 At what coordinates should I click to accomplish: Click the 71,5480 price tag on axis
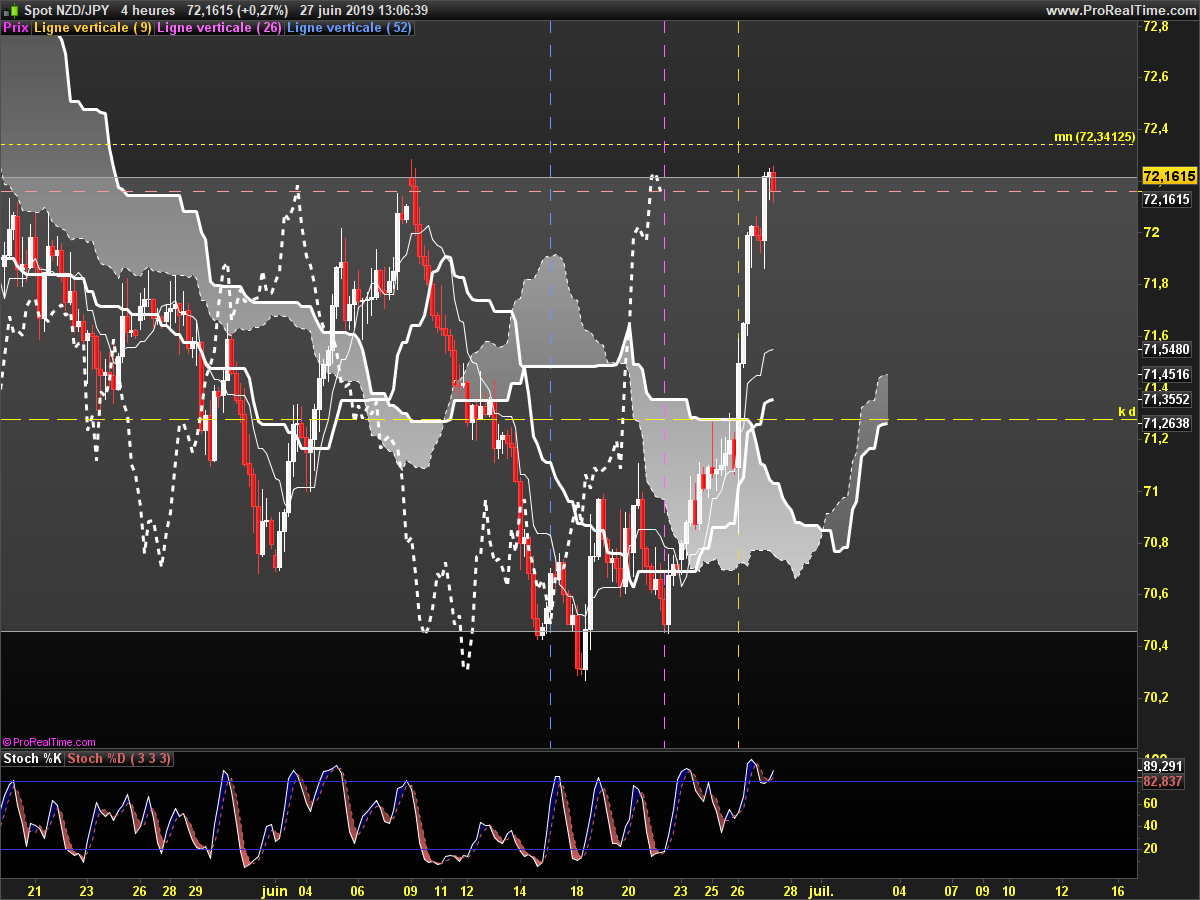pyautogui.click(x=1166, y=350)
